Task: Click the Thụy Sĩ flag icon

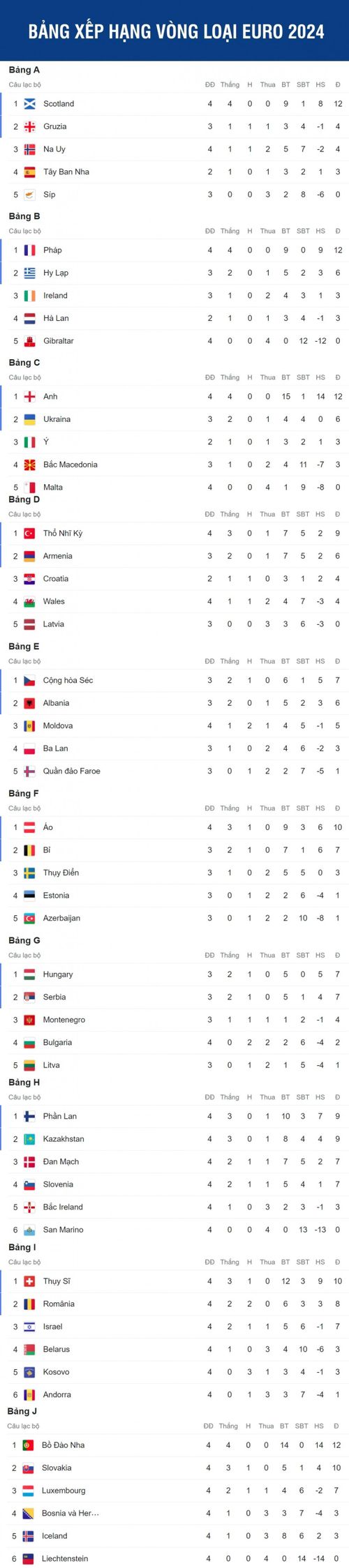Action: click(x=29, y=1281)
